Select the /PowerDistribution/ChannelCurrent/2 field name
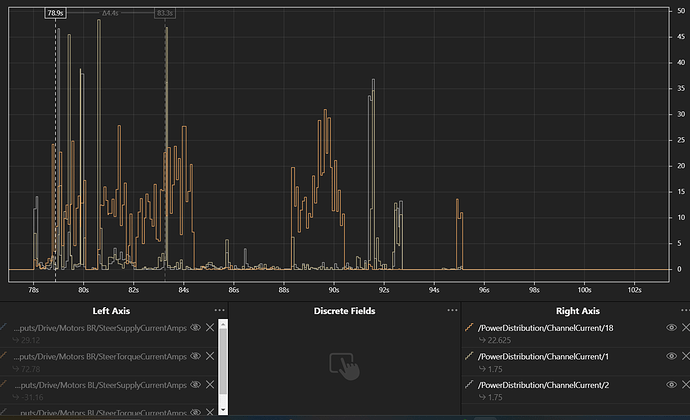690x420 pixels. [x=543, y=385]
